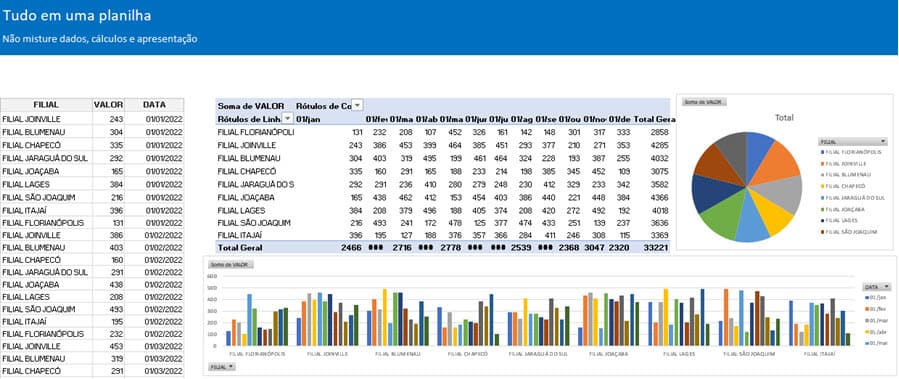Select the FILIAL ITAJAÍ row label in the pivot table

(241, 235)
